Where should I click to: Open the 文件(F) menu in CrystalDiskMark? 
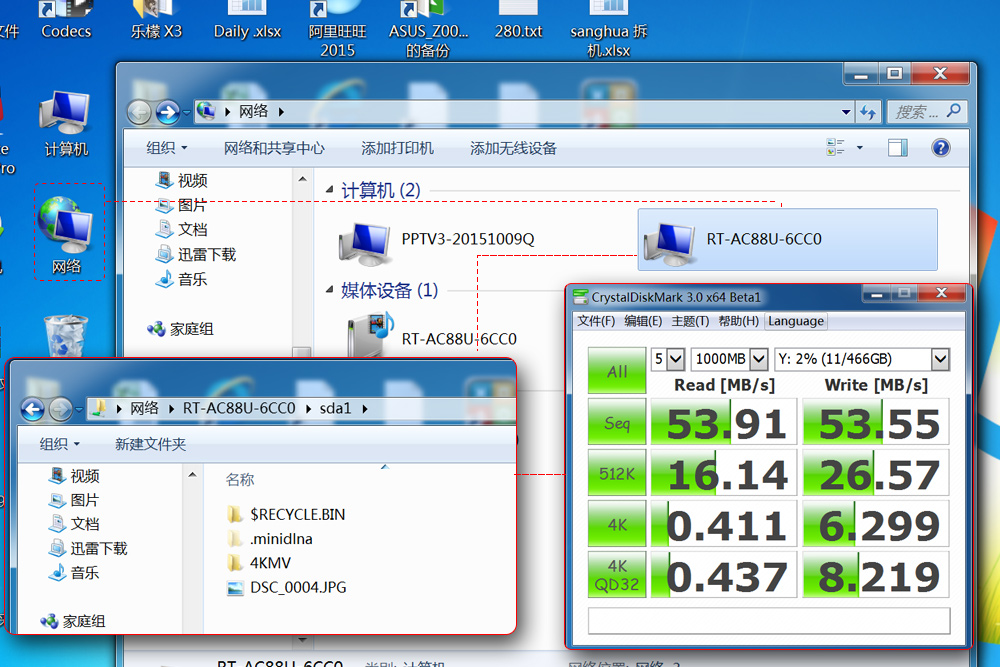click(596, 321)
